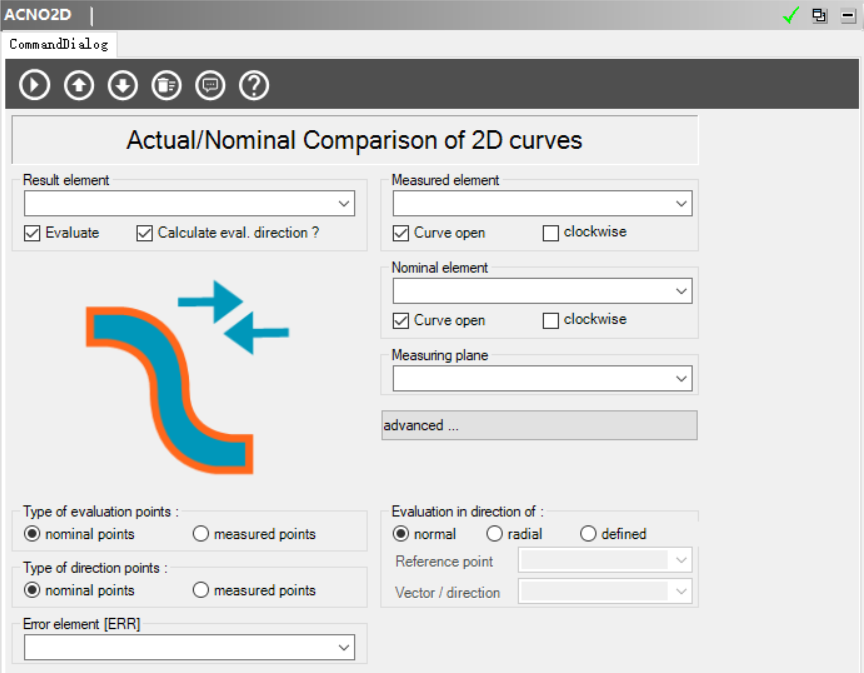Open the Measured element dropdown
This screenshot has height=673, width=864.
tap(681, 204)
